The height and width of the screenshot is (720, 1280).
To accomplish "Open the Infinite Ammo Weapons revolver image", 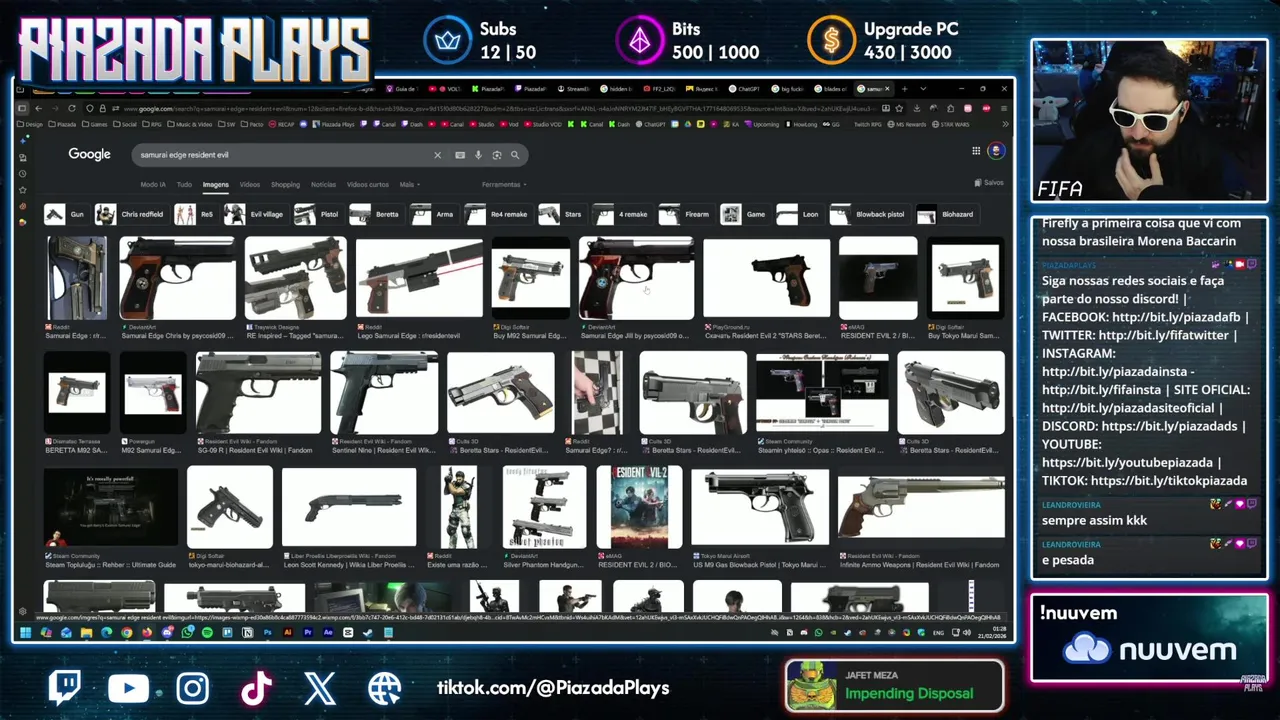I will tap(921, 507).
